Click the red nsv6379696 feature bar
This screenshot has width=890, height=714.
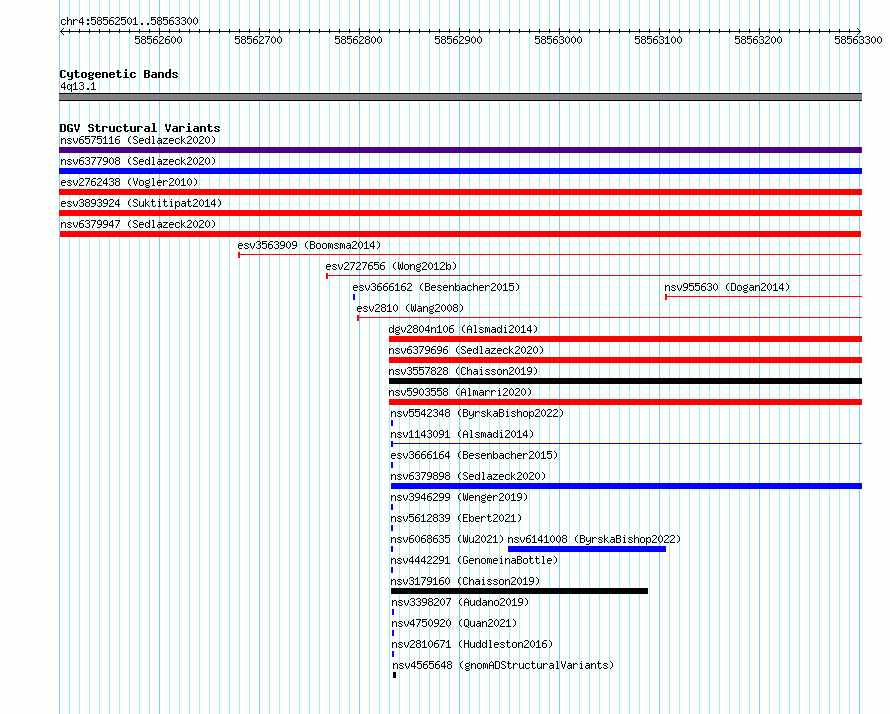click(625, 360)
